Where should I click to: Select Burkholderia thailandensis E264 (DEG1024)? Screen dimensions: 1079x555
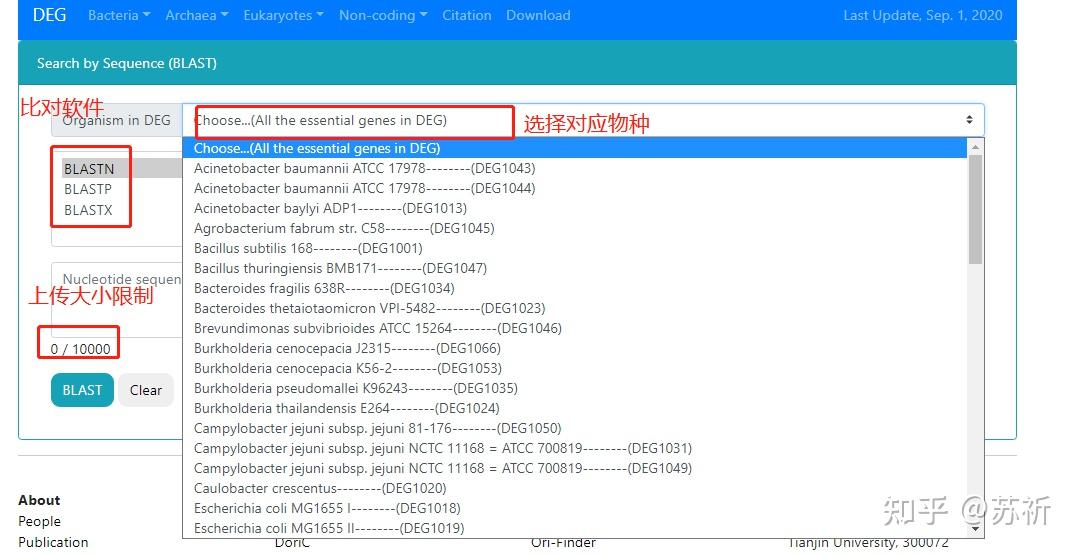coord(575,408)
